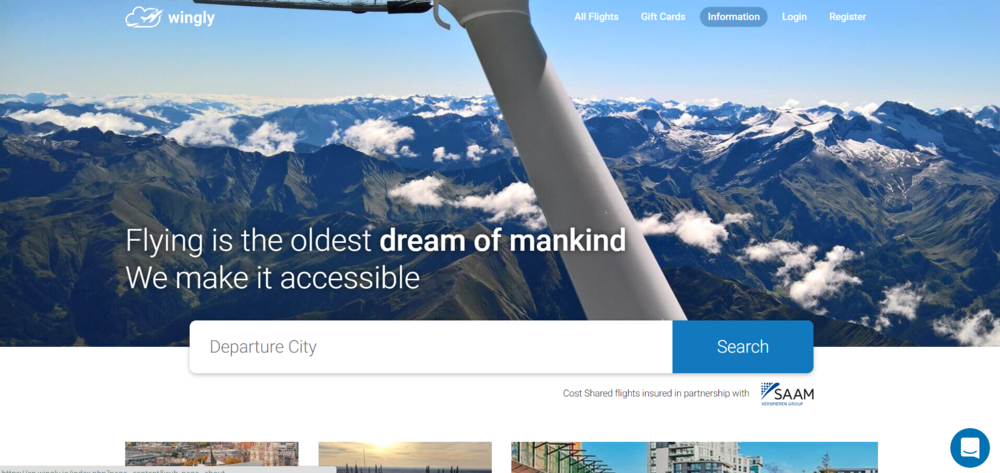Screen dimensions: 1000x473
Task: Open the chat support widget
Action: pyautogui.click(x=969, y=448)
